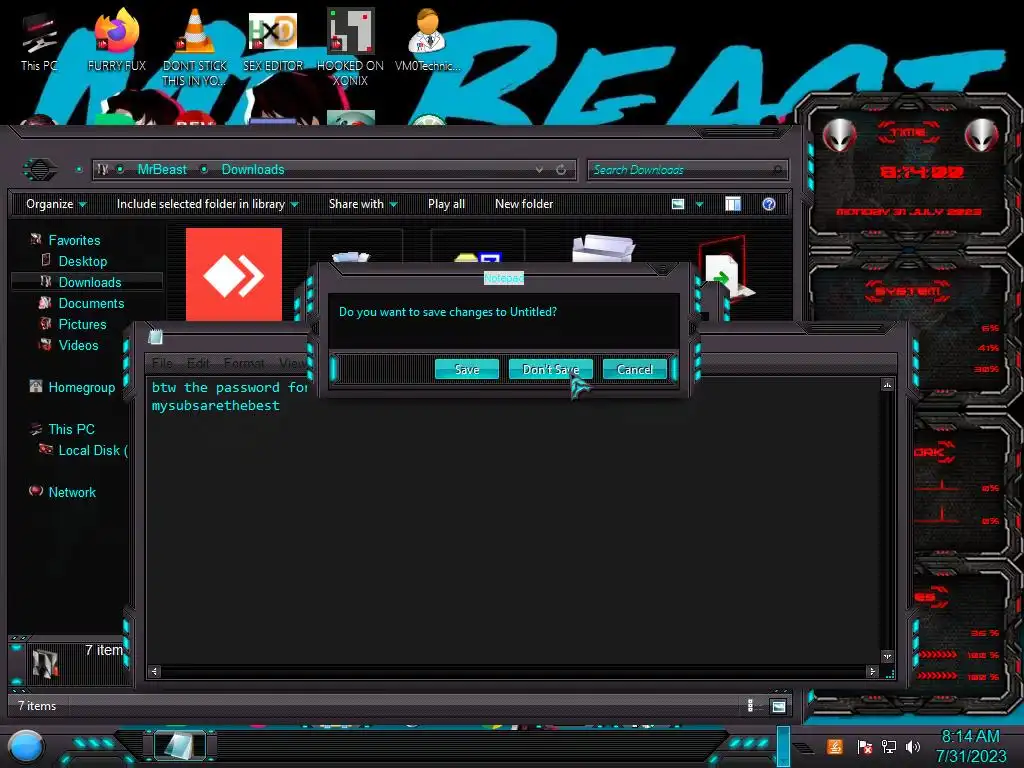Launch Firefox labeled FURRY FUX
The image size is (1024, 768).
(117, 40)
